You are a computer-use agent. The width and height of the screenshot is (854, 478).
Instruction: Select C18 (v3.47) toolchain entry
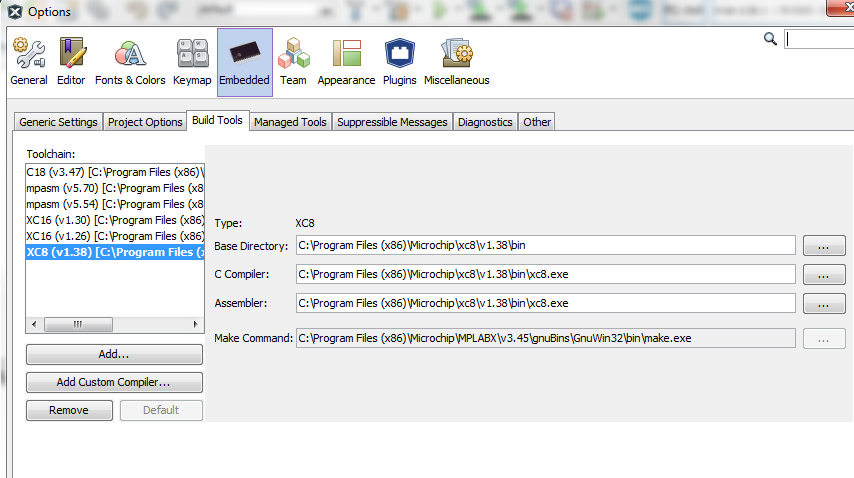pyautogui.click(x=115, y=172)
